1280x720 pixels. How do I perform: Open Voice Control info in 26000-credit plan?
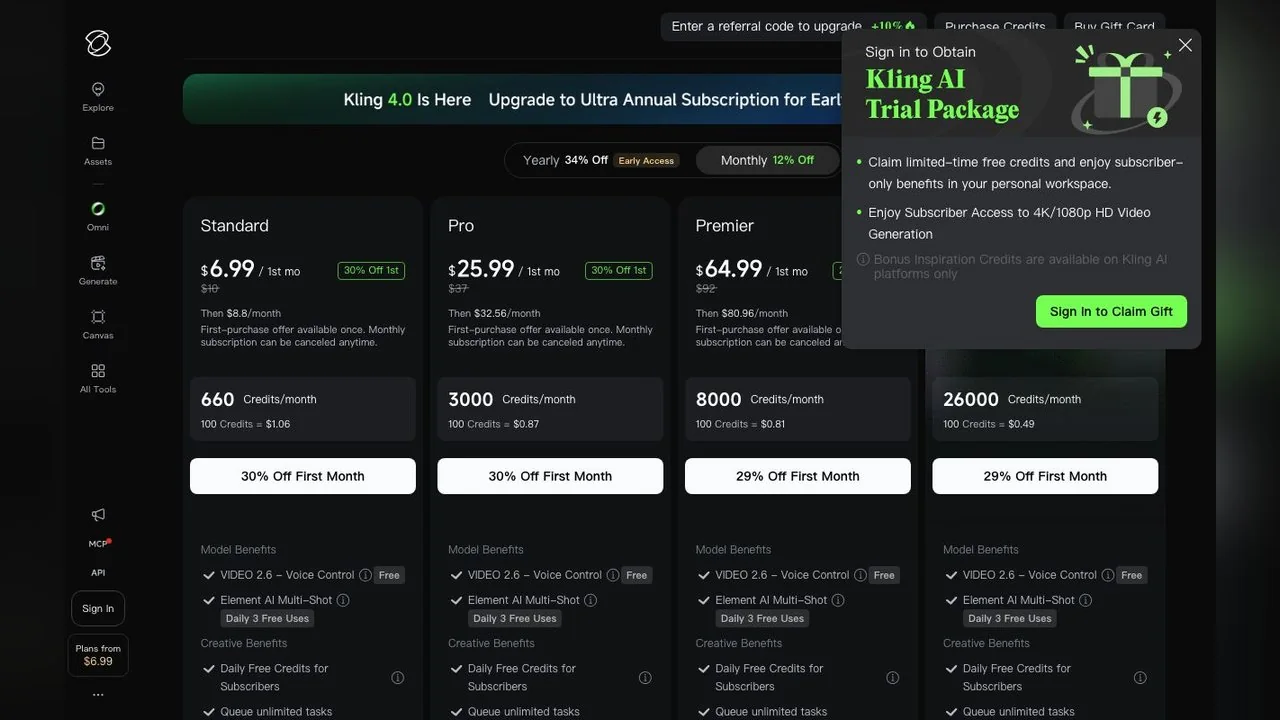pyautogui.click(x=1107, y=575)
